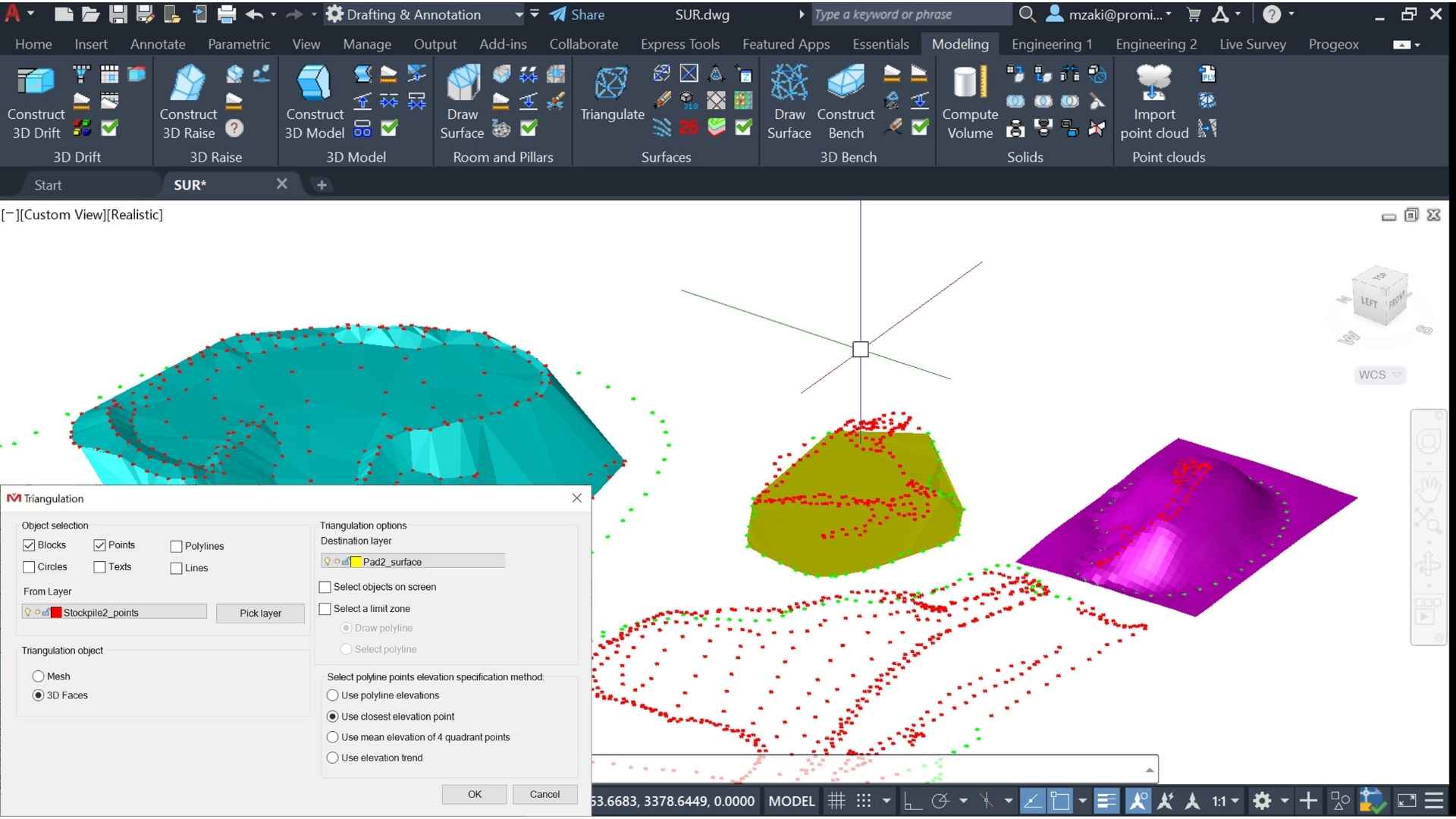Open the Live Survey ribbon tab

[1252, 44]
